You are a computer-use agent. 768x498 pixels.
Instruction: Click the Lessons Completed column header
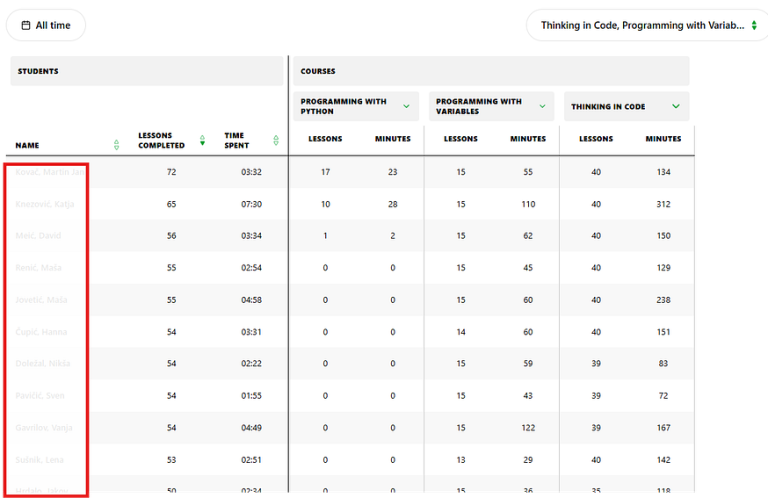[x=161, y=140]
